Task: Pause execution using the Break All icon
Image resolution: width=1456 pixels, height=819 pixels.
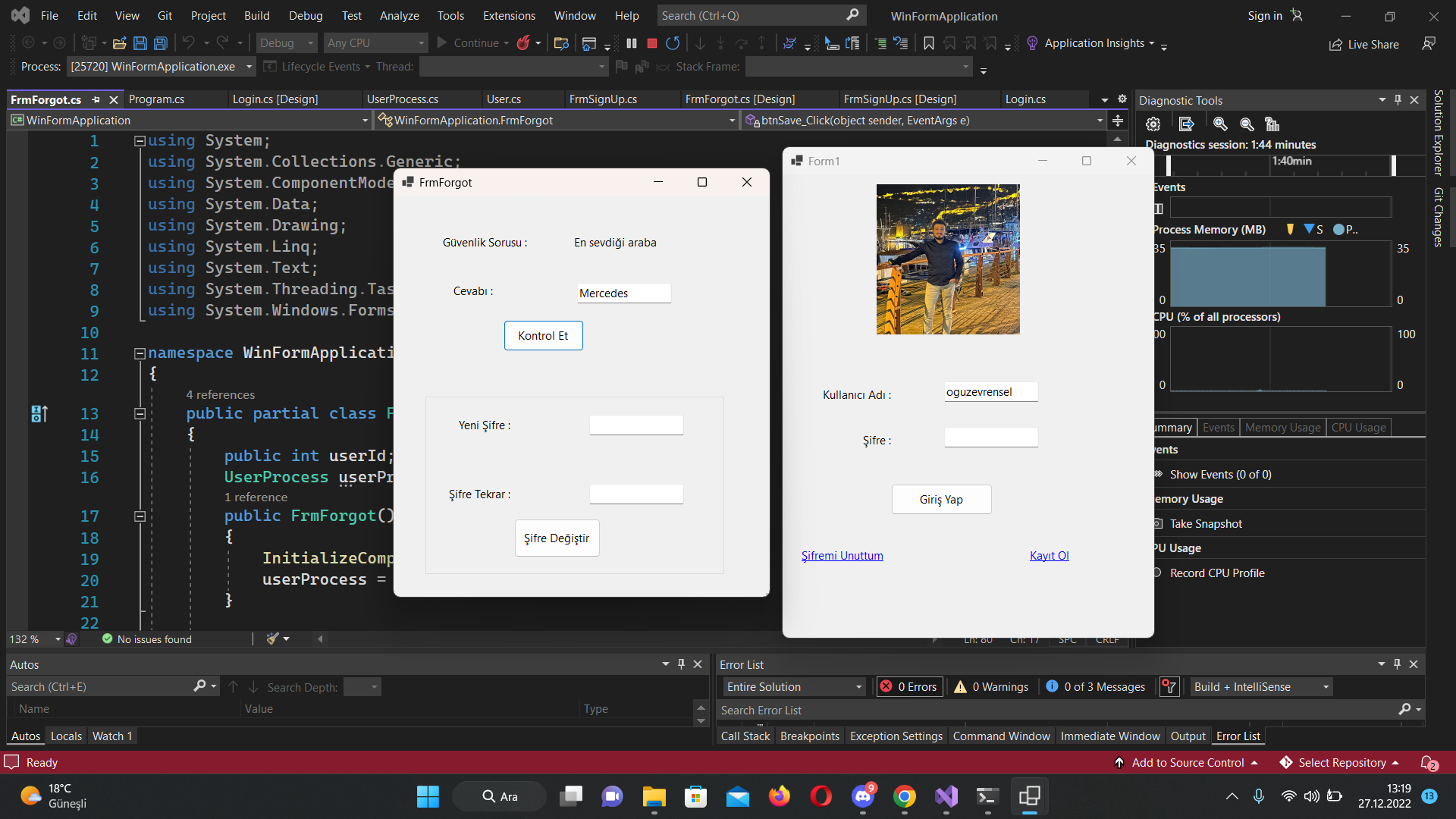Action: (632, 43)
